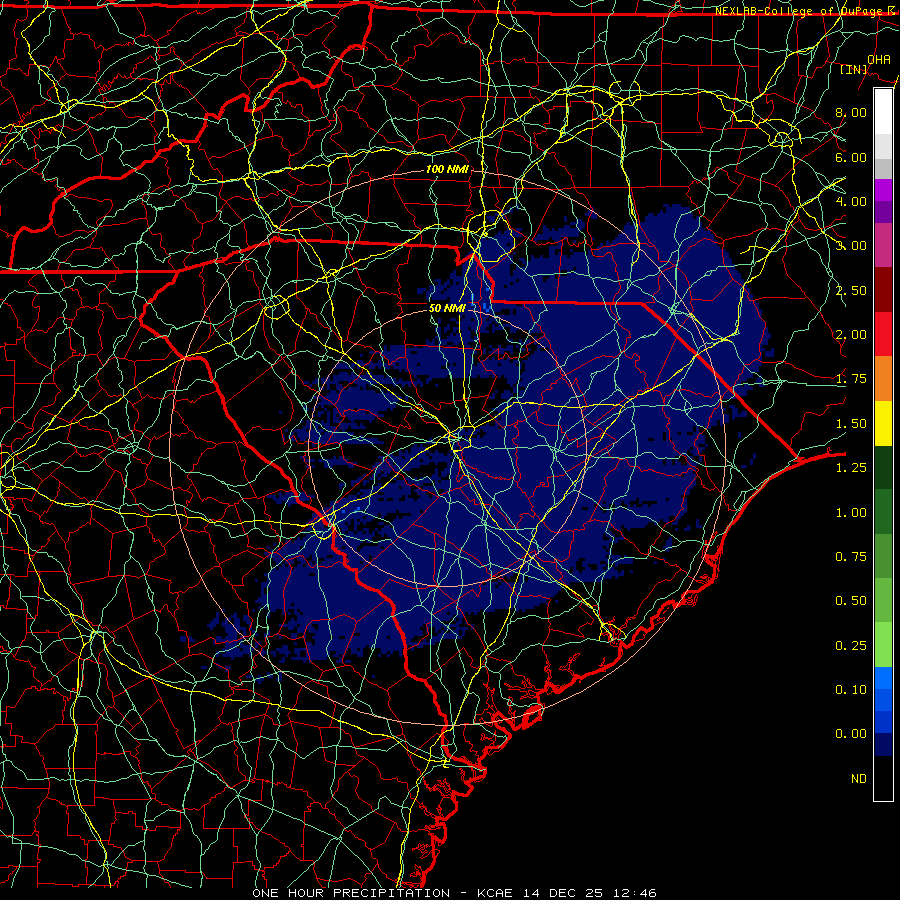Click the ONE HOUR PRECIPITATION KCAE caption

454,893
